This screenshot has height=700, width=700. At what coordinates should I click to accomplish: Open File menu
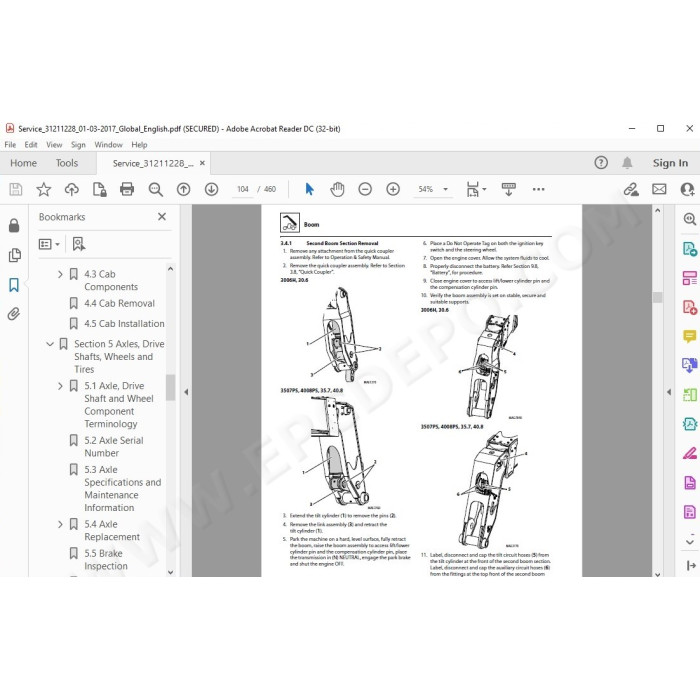(x=10, y=145)
